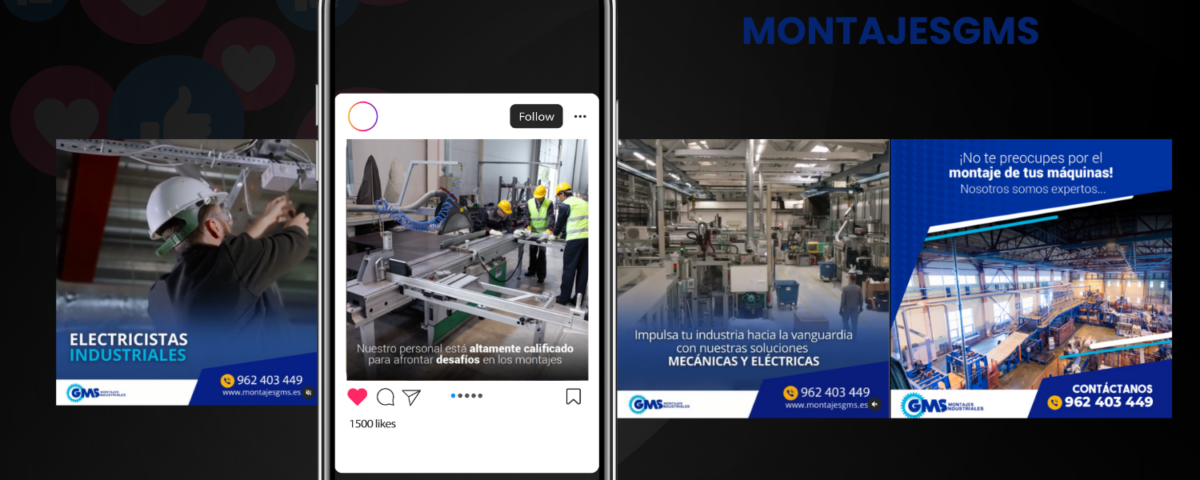The height and width of the screenshot is (480, 1200).
Task: Open comments via the speech bubble icon
Action: point(385,397)
